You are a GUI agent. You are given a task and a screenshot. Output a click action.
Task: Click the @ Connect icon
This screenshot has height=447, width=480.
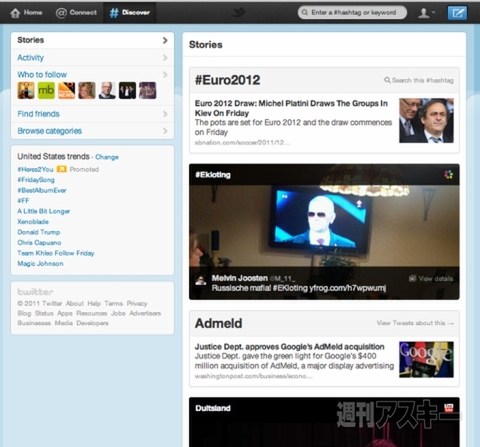pos(61,13)
